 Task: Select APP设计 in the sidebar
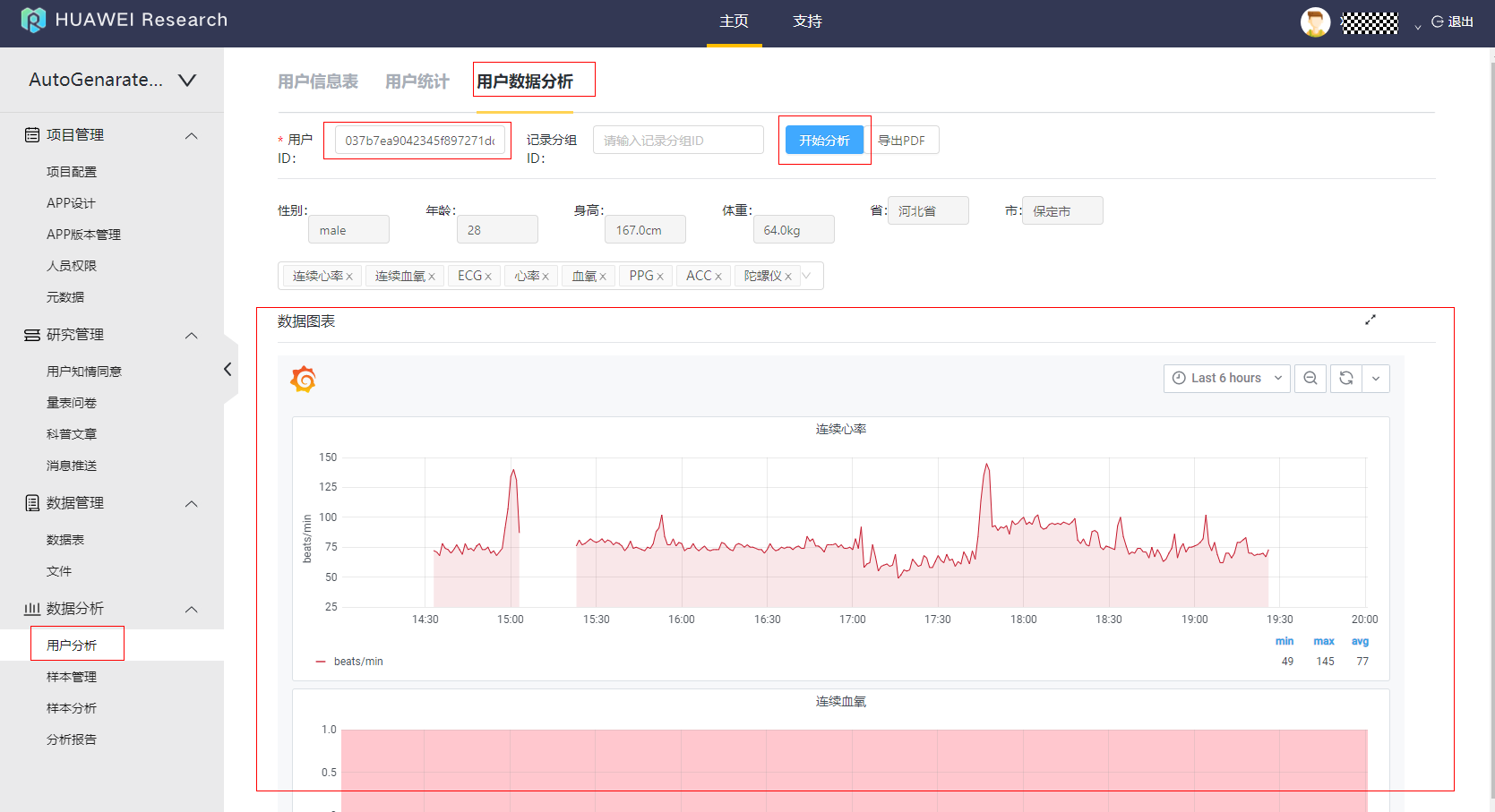tap(71, 203)
